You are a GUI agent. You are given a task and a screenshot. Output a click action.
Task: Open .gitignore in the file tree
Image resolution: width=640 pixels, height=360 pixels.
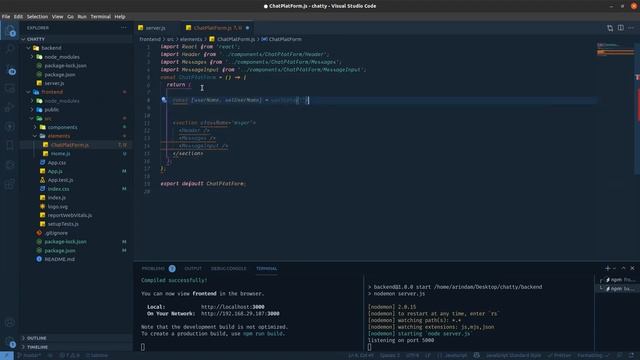[x=56, y=233]
